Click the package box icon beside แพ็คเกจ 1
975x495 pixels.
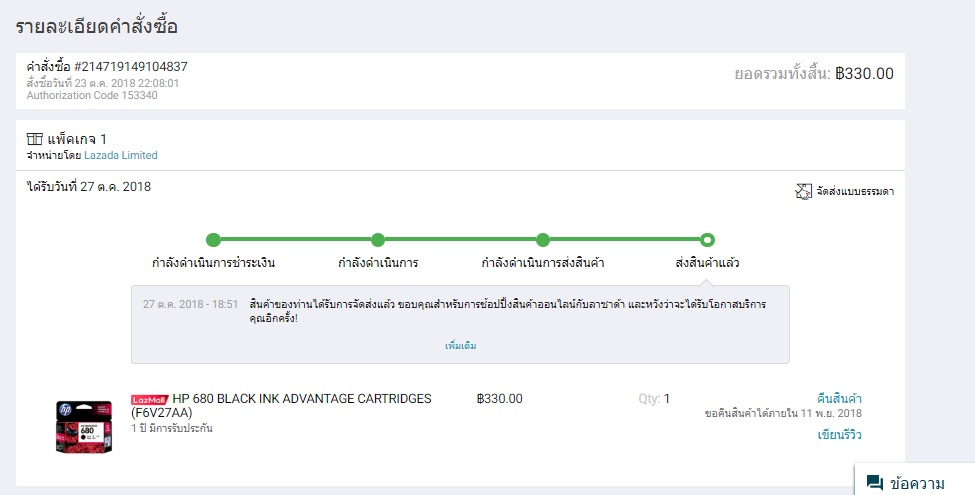click(35, 139)
